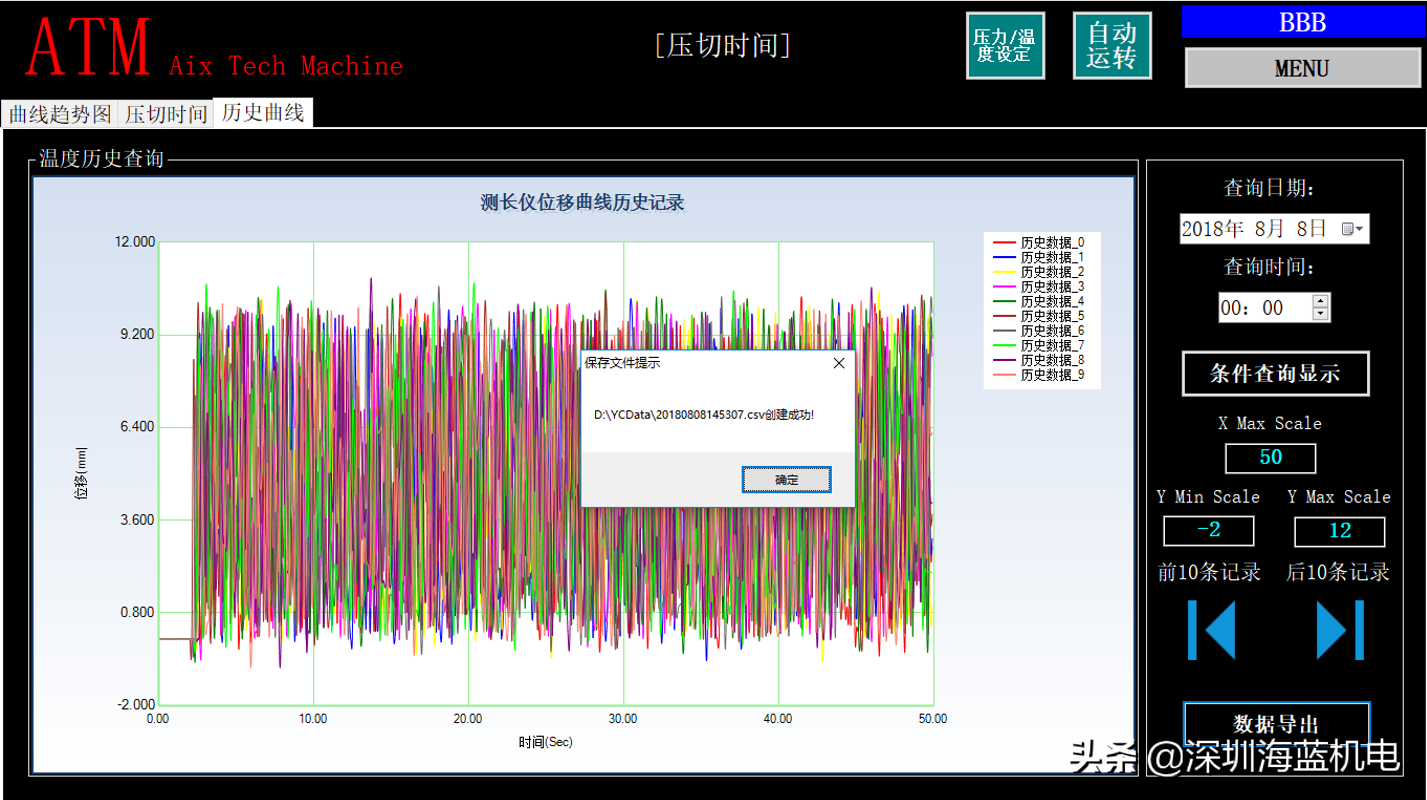Viewport: 1427px width, 800px height.
Task: Click legend entry 历史数据_9
Action: pos(1038,375)
